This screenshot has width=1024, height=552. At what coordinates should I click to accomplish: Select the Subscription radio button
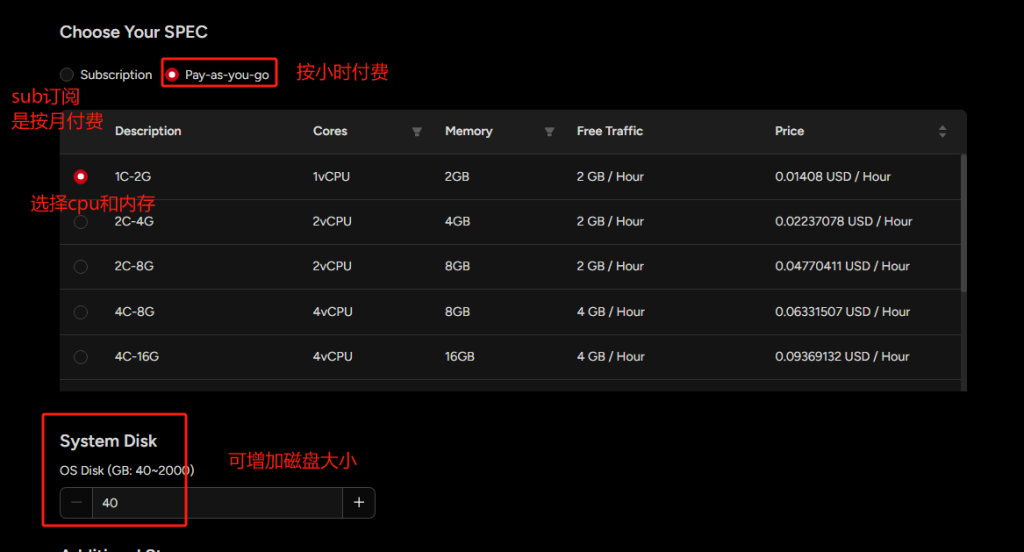pos(67,75)
